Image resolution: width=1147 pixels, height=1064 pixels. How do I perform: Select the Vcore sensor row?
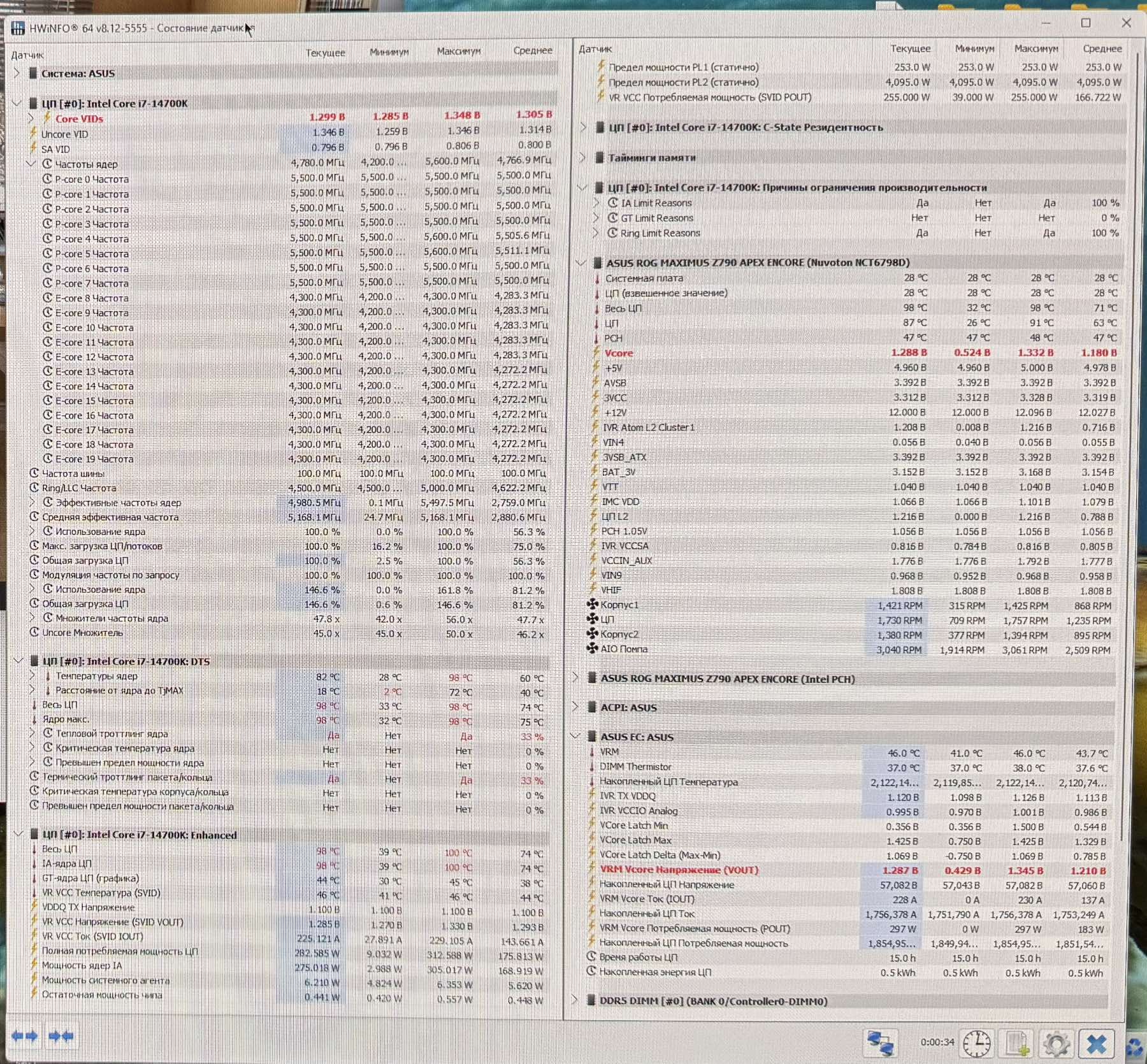pos(854,353)
